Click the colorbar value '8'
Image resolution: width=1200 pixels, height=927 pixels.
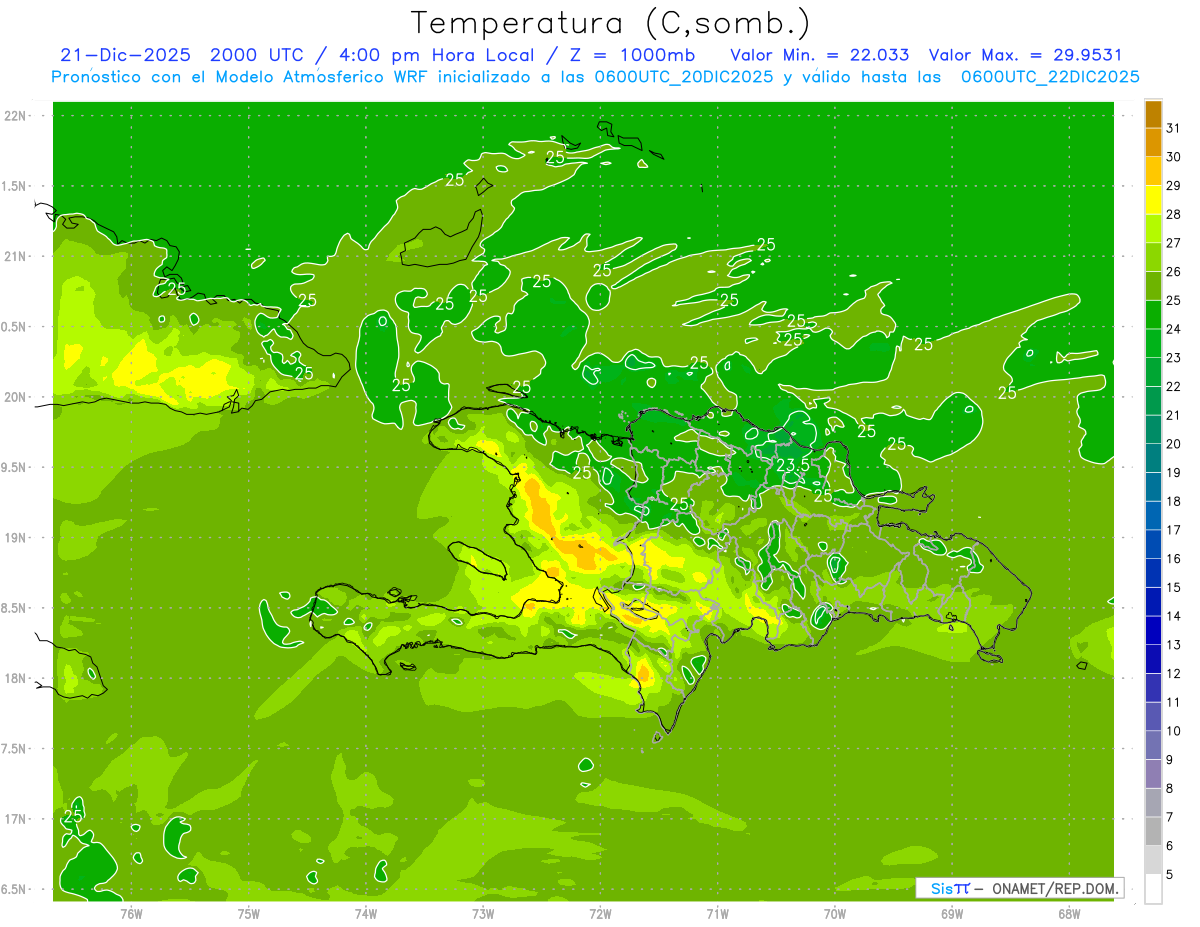[x=1170, y=789]
